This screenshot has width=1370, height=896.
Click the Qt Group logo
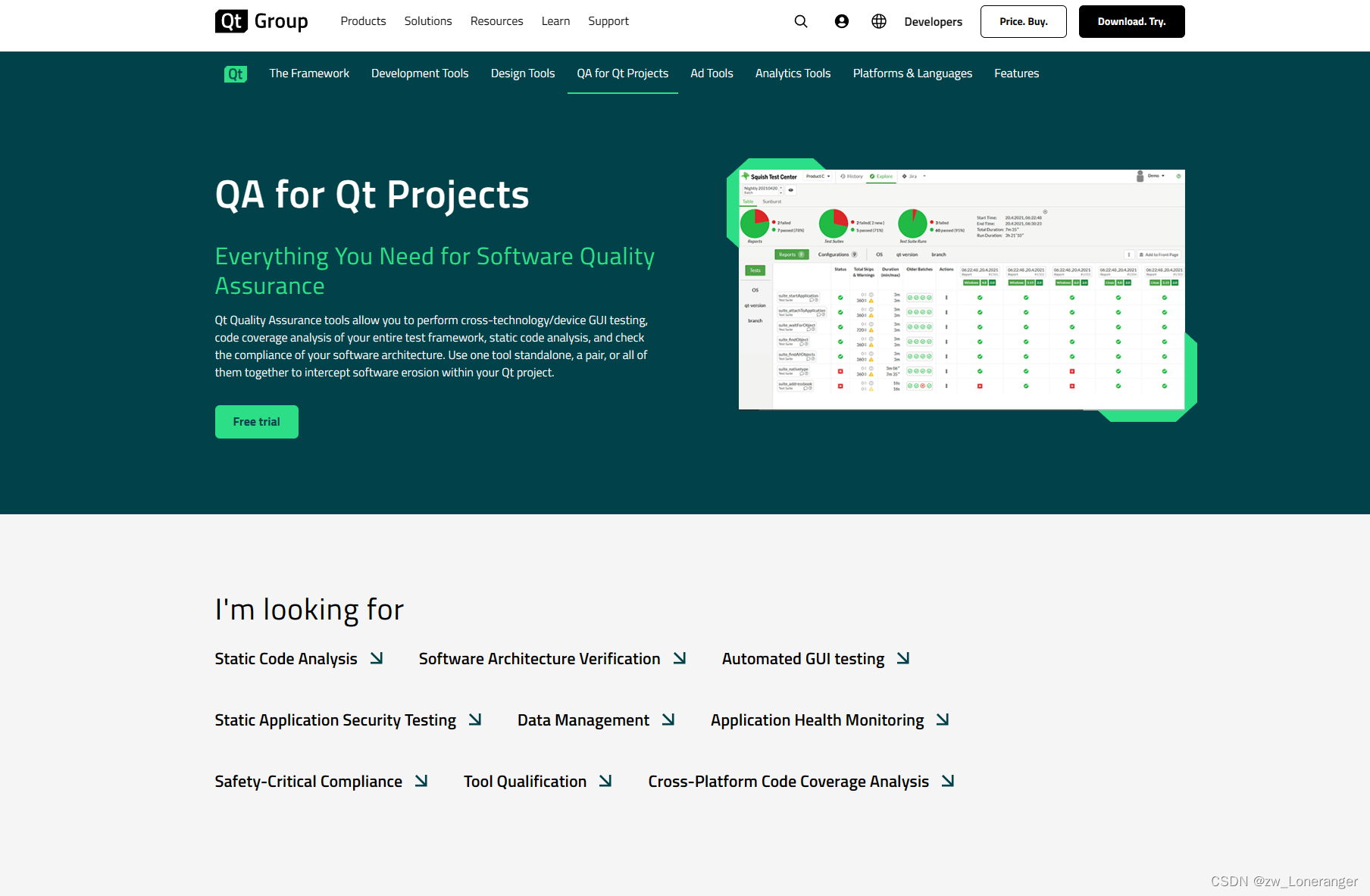point(261,21)
